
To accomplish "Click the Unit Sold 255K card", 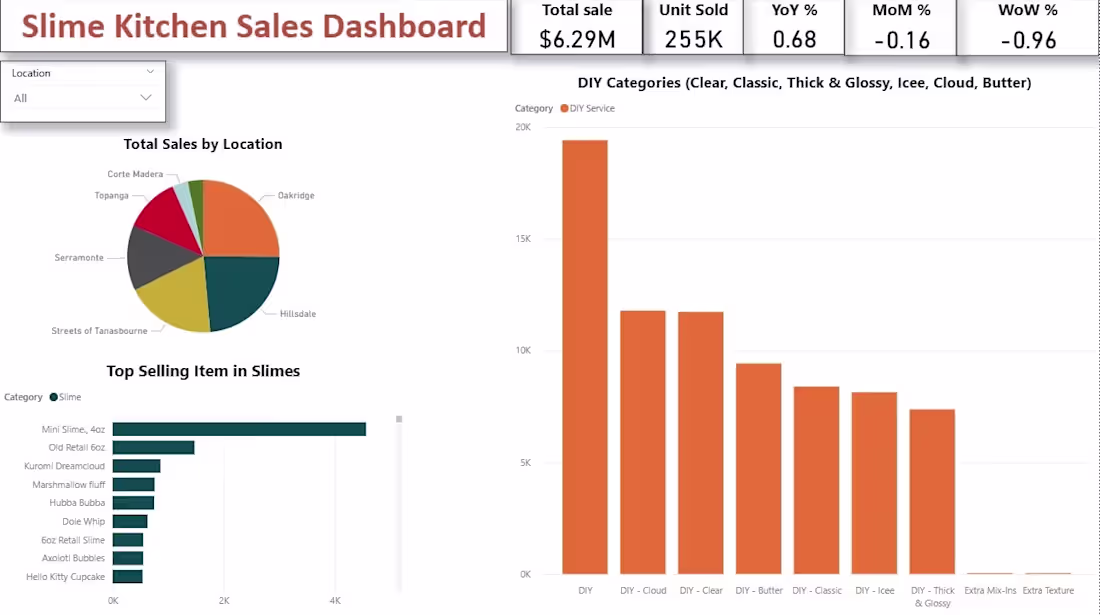I will [x=693, y=27].
